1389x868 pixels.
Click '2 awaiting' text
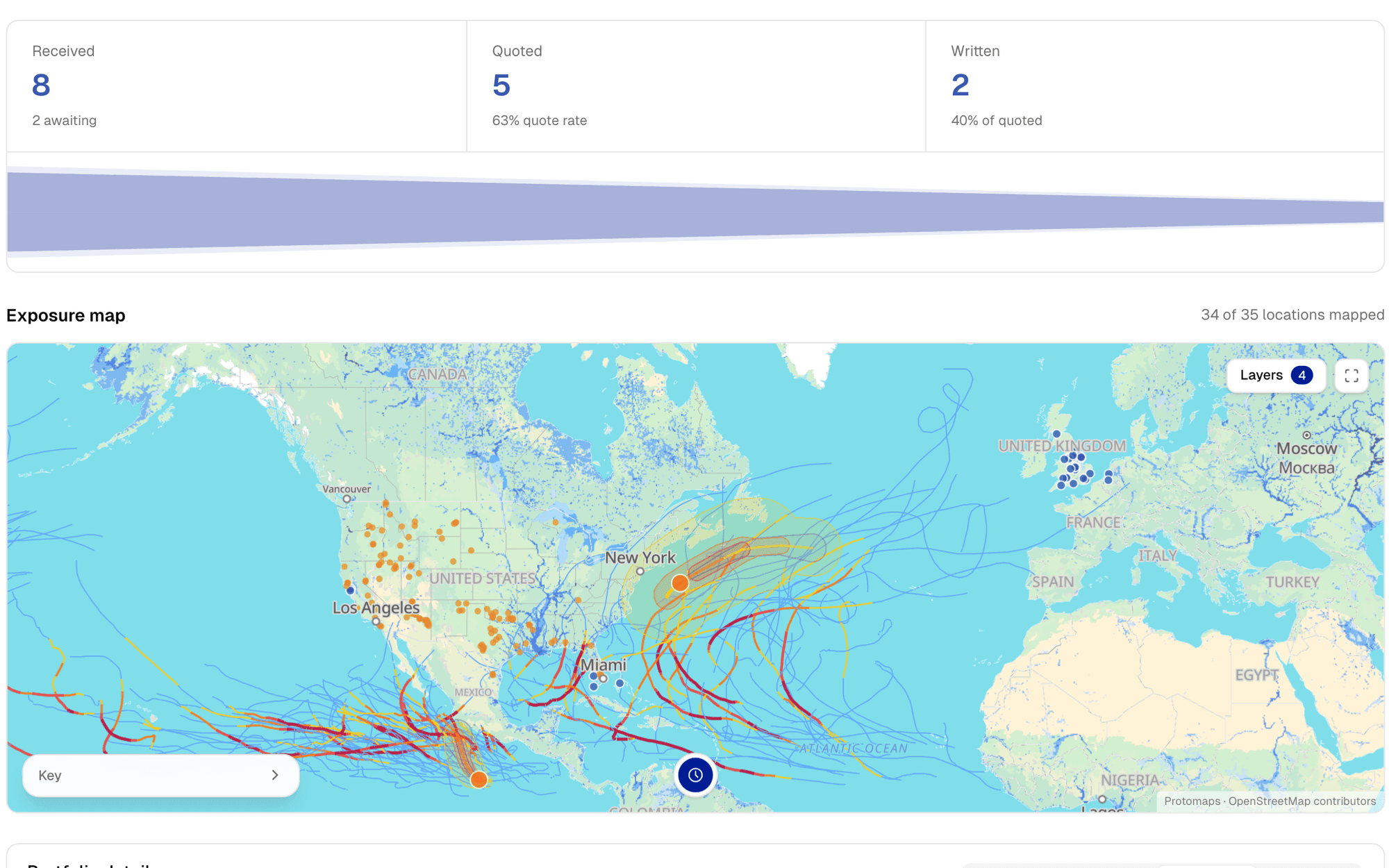tap(65, 120)
